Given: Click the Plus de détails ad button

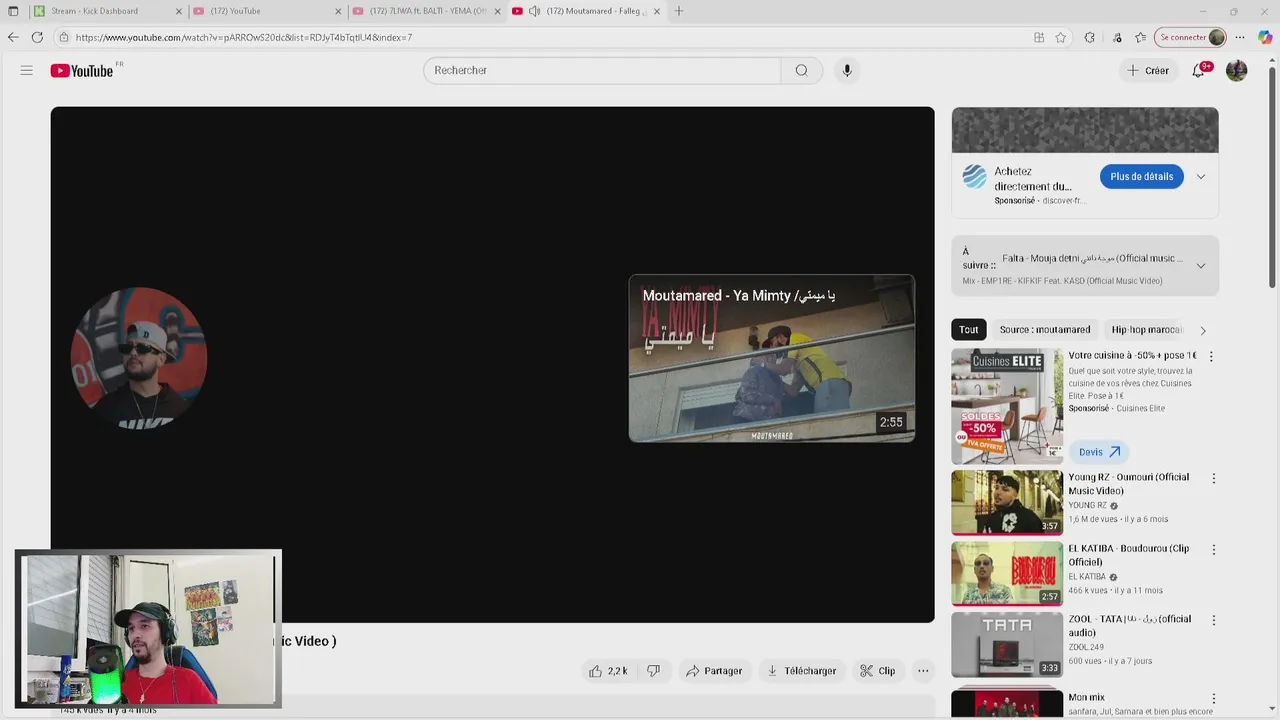Looking at the screenshot, I should click(1141, 177).
